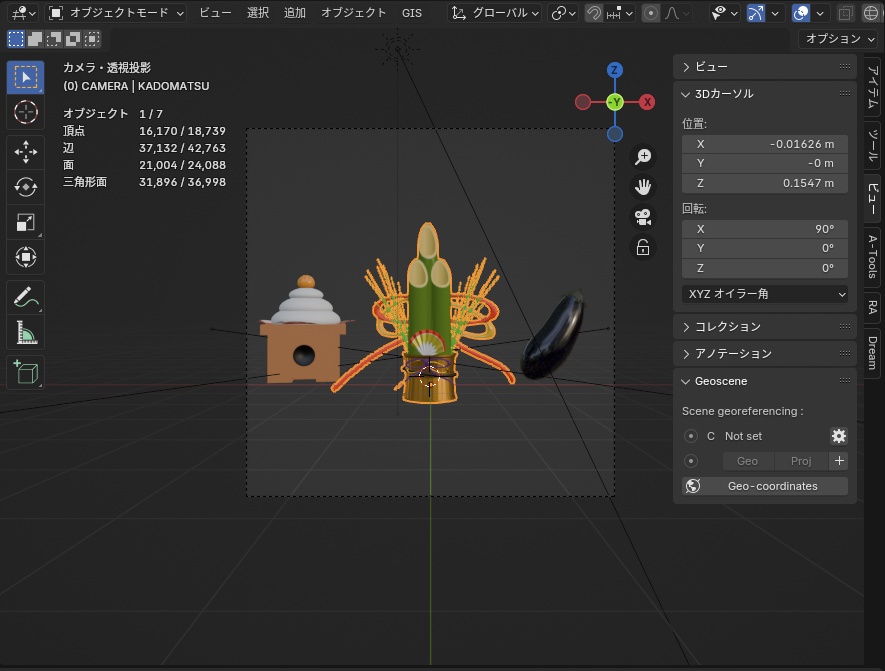Set selection mode to extend
Viewport: 885px width, 671px height.
pos(35,39)
